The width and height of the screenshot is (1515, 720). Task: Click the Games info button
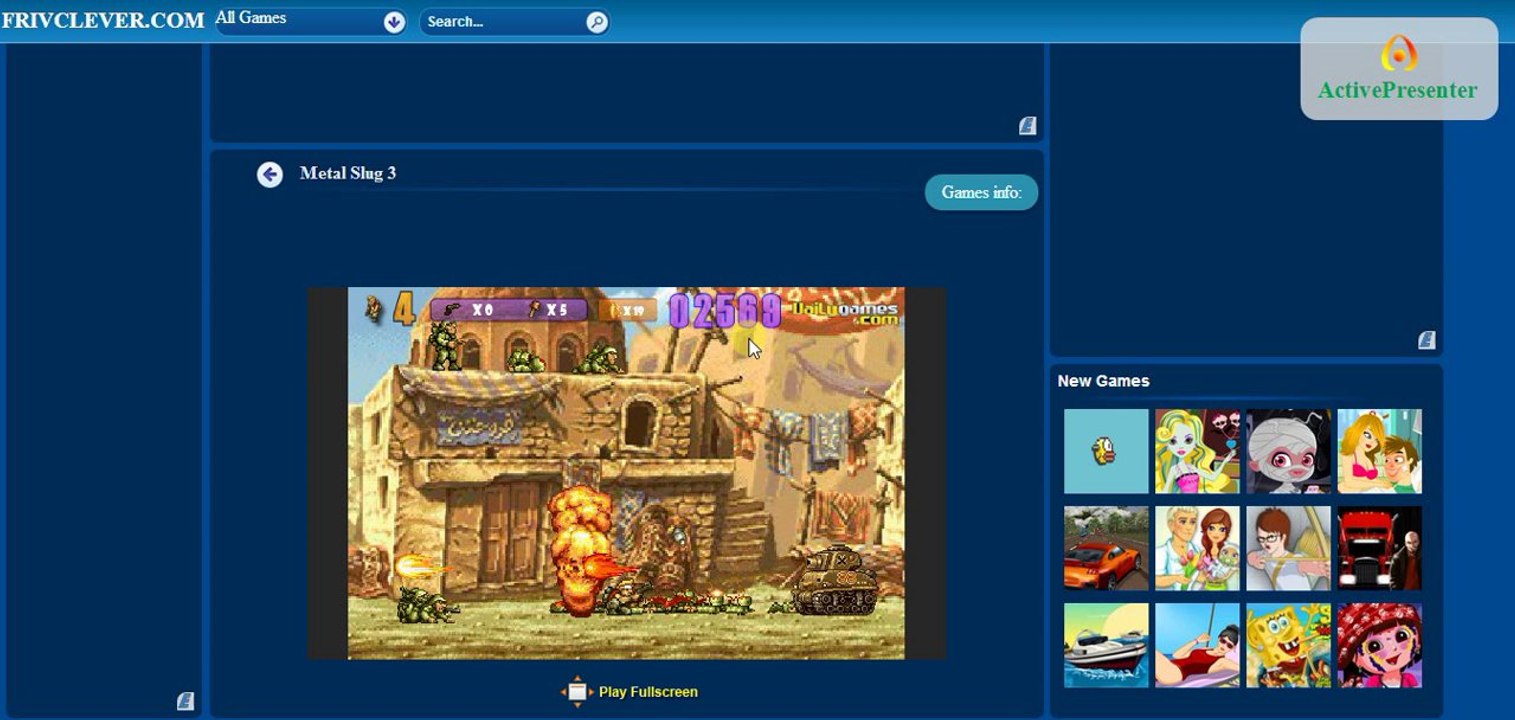(981, 192)
